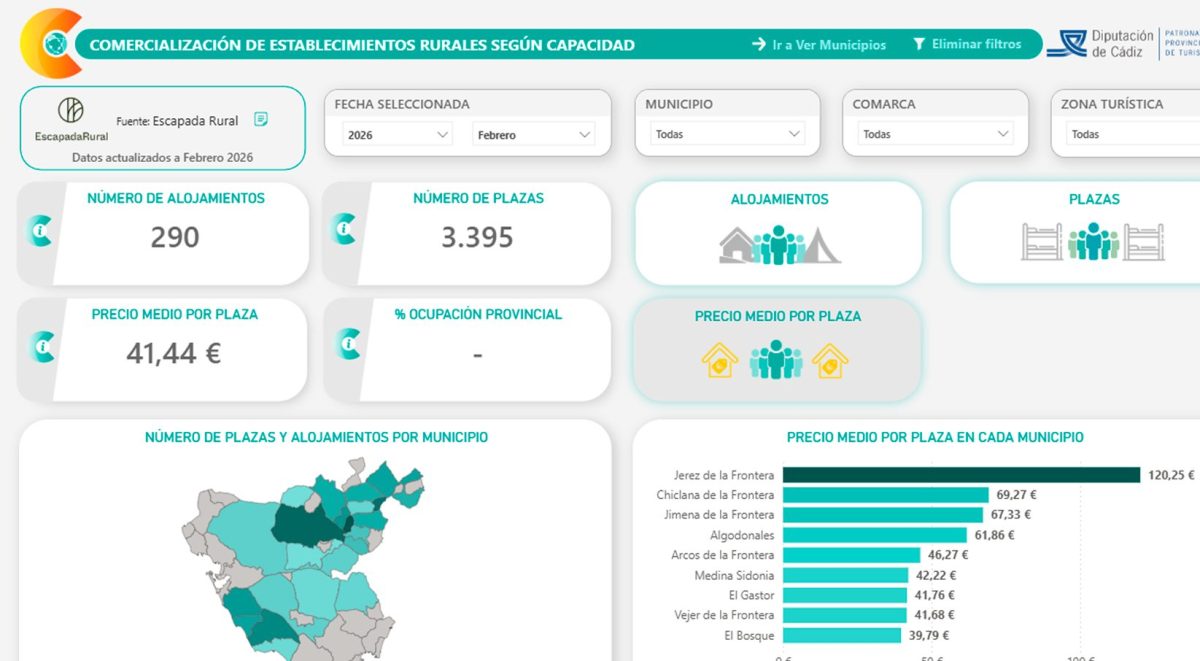The width and height of the screenshot is (1200, 661).
Task: Click Ir a Ver Municipios button
Action: [x=819, y=45]
